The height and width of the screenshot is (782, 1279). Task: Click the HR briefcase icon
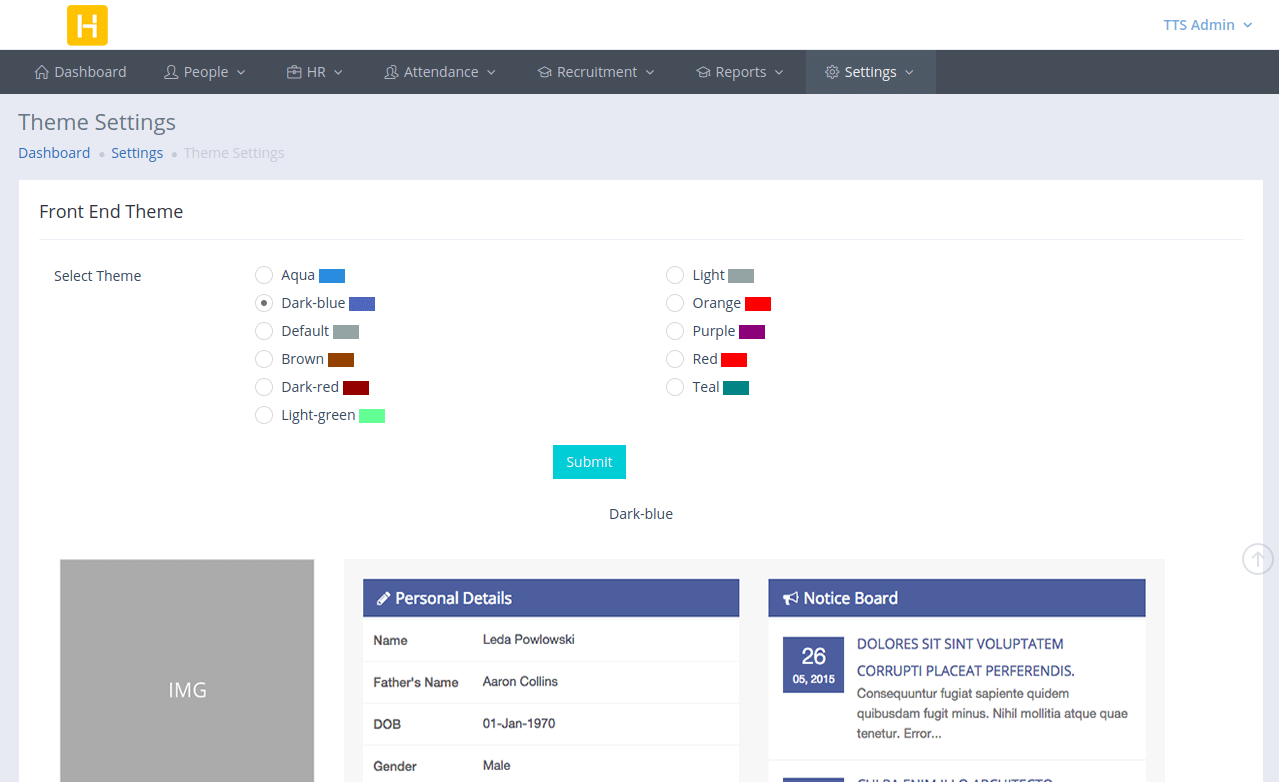click(294, 72)
